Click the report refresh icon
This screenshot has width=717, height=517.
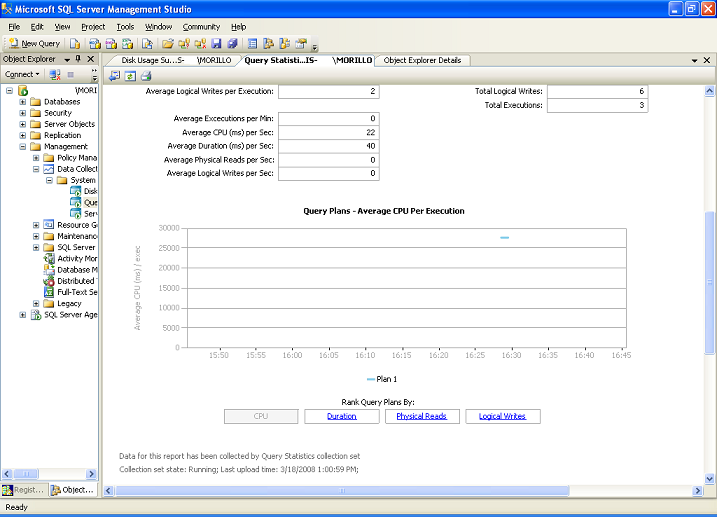click(130, 76)
